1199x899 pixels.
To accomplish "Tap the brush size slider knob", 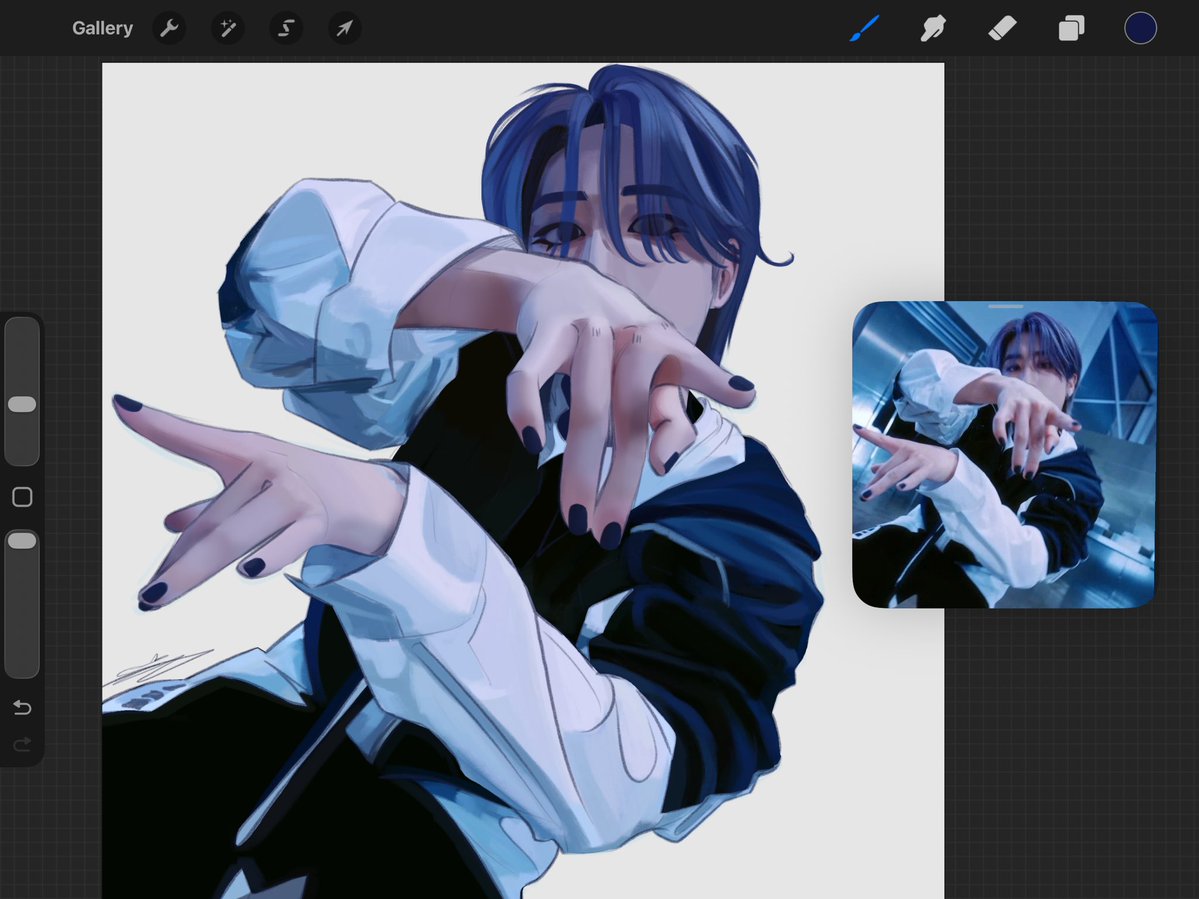I will pos(22,403).
